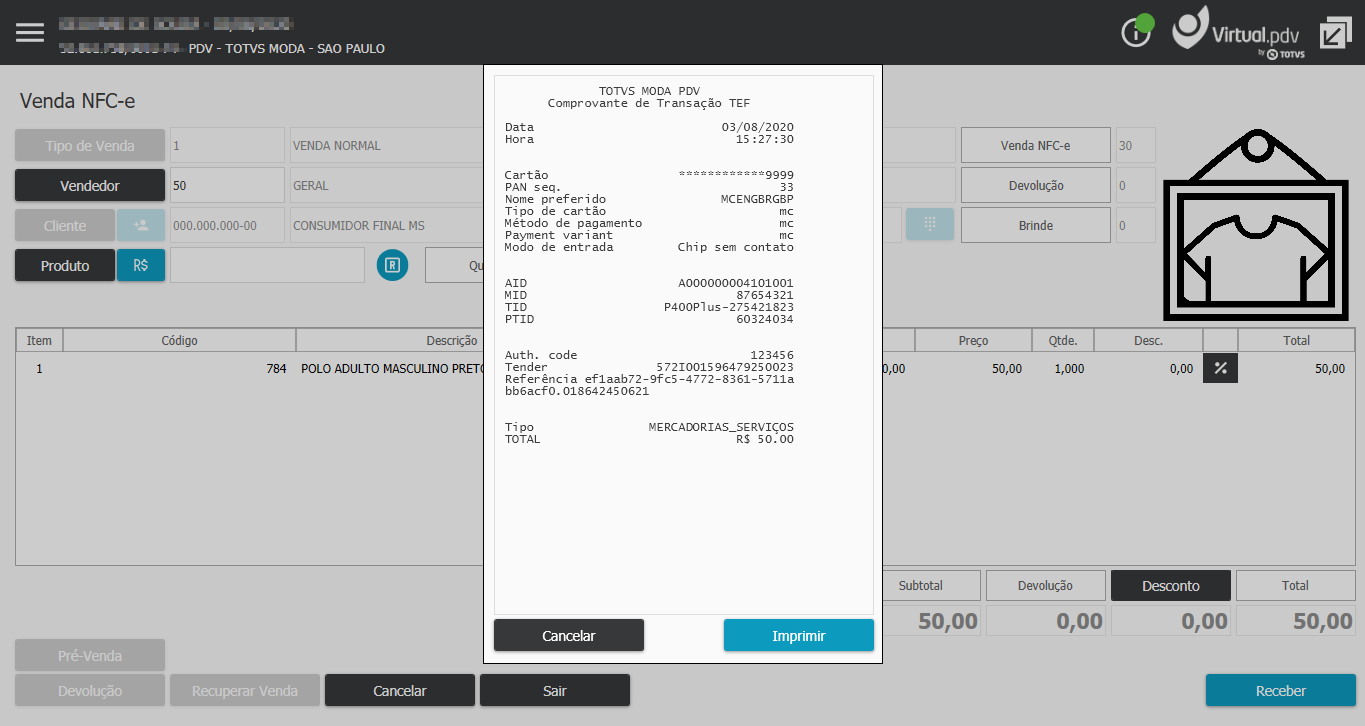Click the CONSUMIDOR FINAL MS field
Viewport: 1365px width, 726px height.
click(386, 225)
